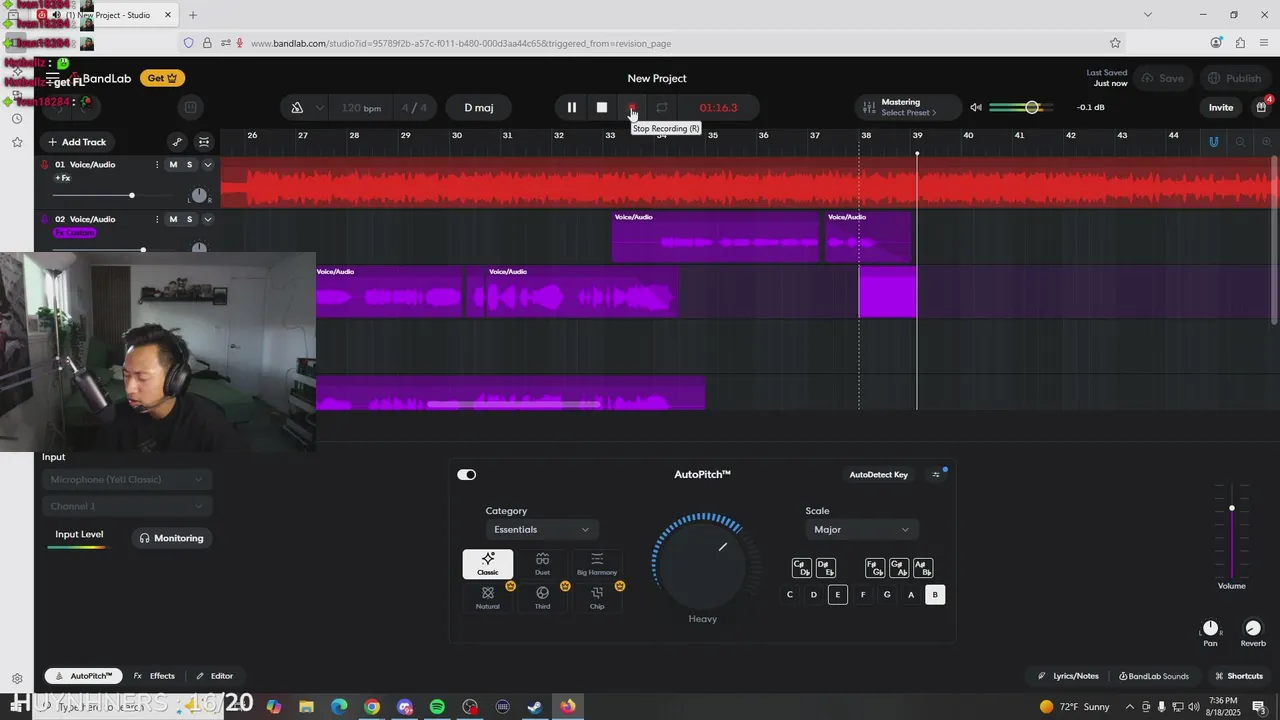Screen dimensions: 1280x720
Task: Open the Scale Major dropdown
Action: pos(861,530)
